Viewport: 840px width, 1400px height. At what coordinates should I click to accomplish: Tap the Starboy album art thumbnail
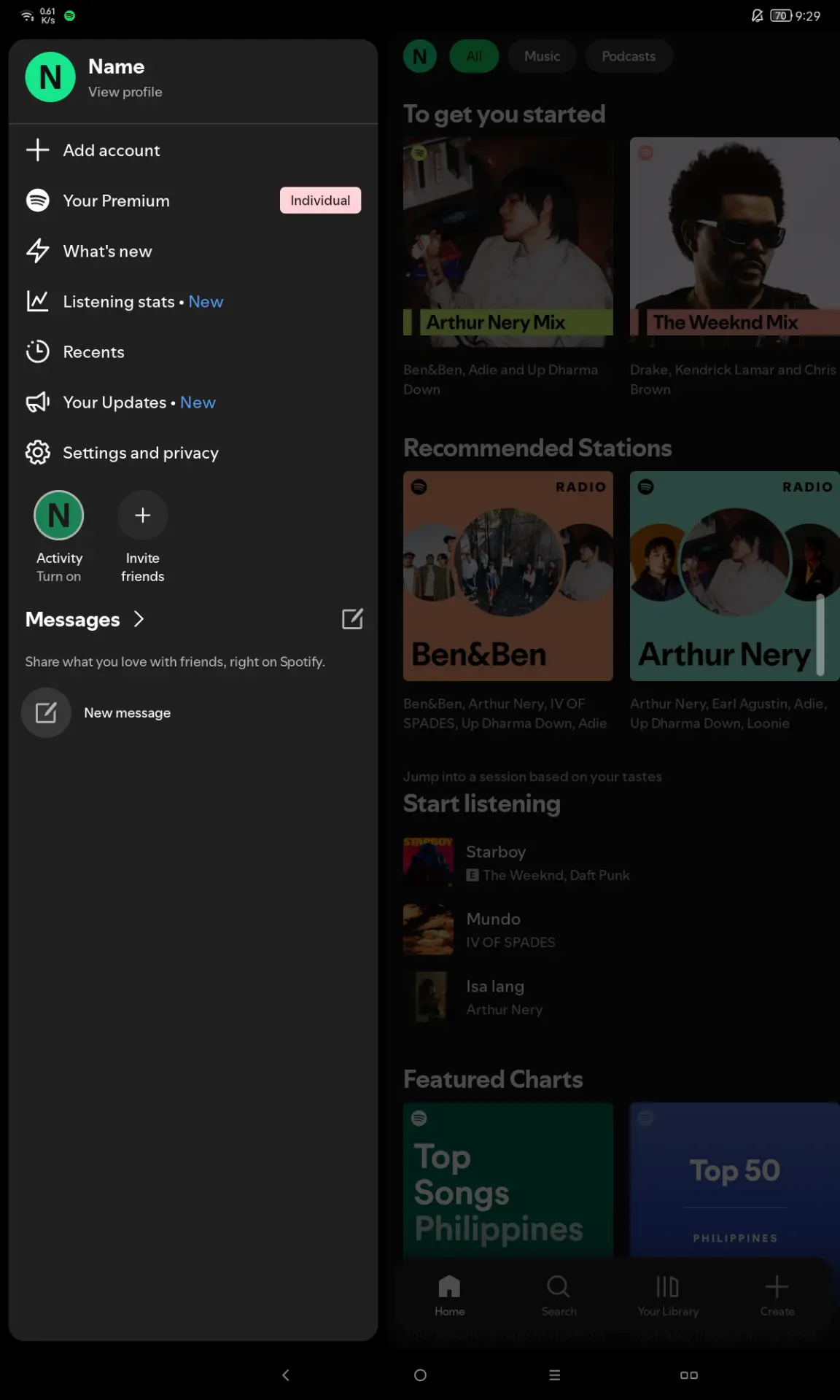[429, 863]
